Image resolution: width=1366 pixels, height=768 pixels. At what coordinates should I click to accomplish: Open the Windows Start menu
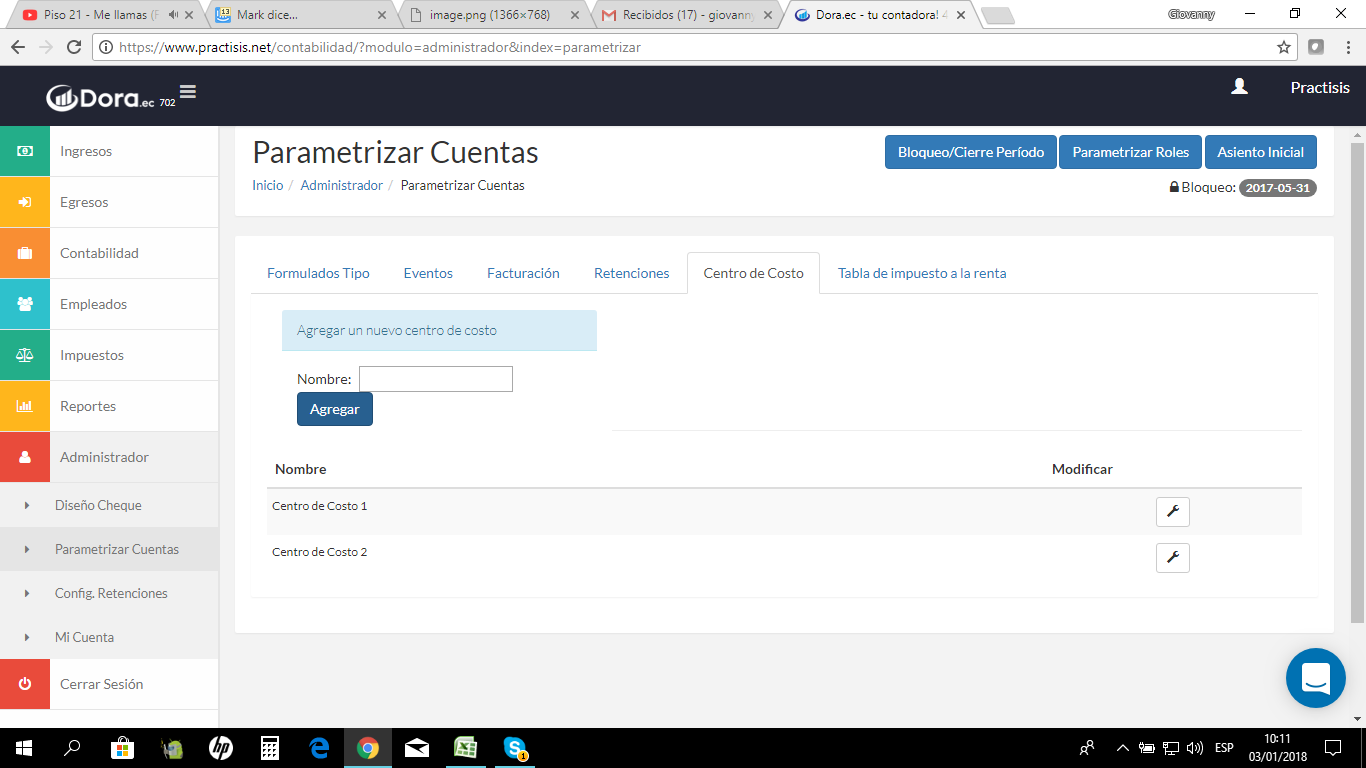tap(24, 748)
